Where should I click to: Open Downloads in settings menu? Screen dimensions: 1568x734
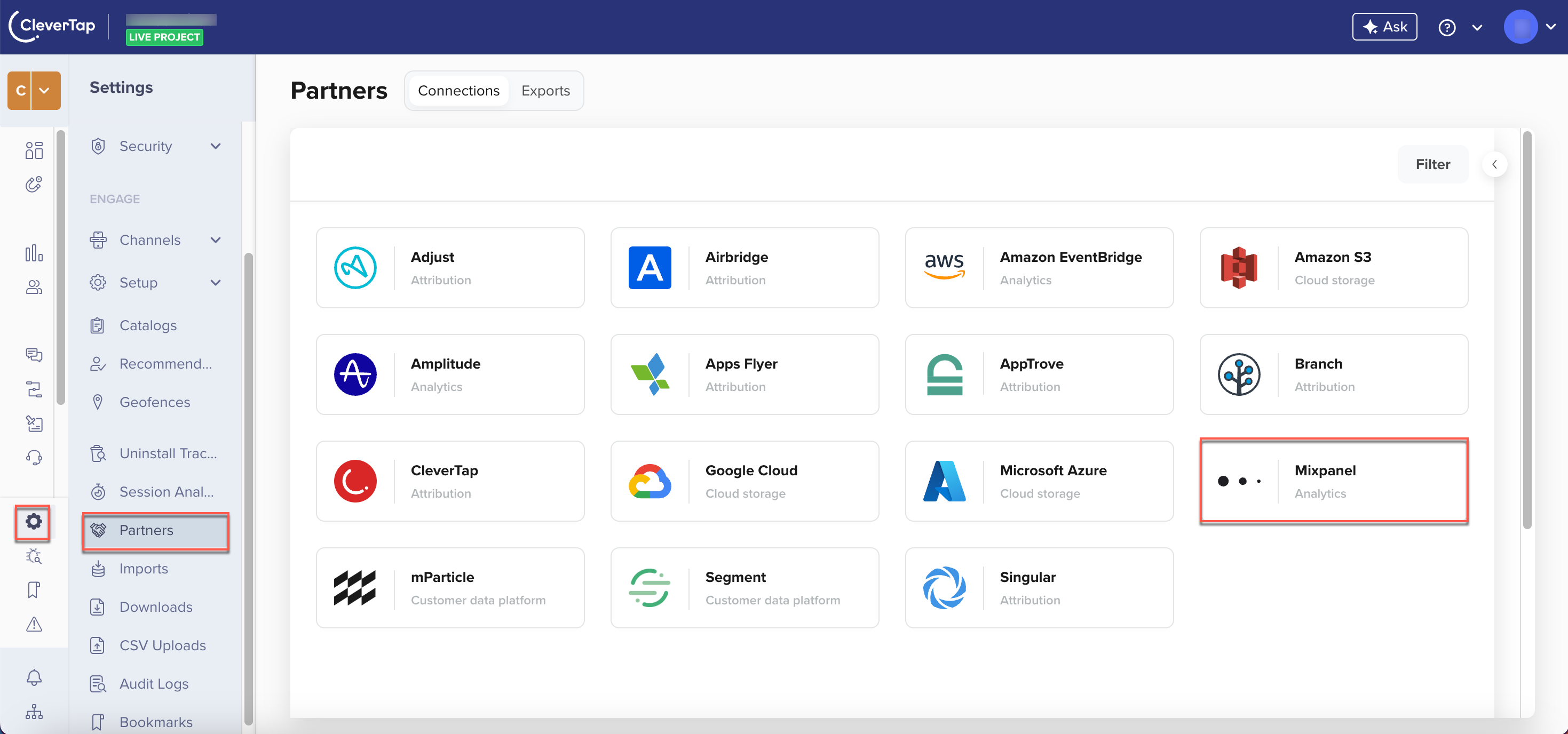pos(156,607)
